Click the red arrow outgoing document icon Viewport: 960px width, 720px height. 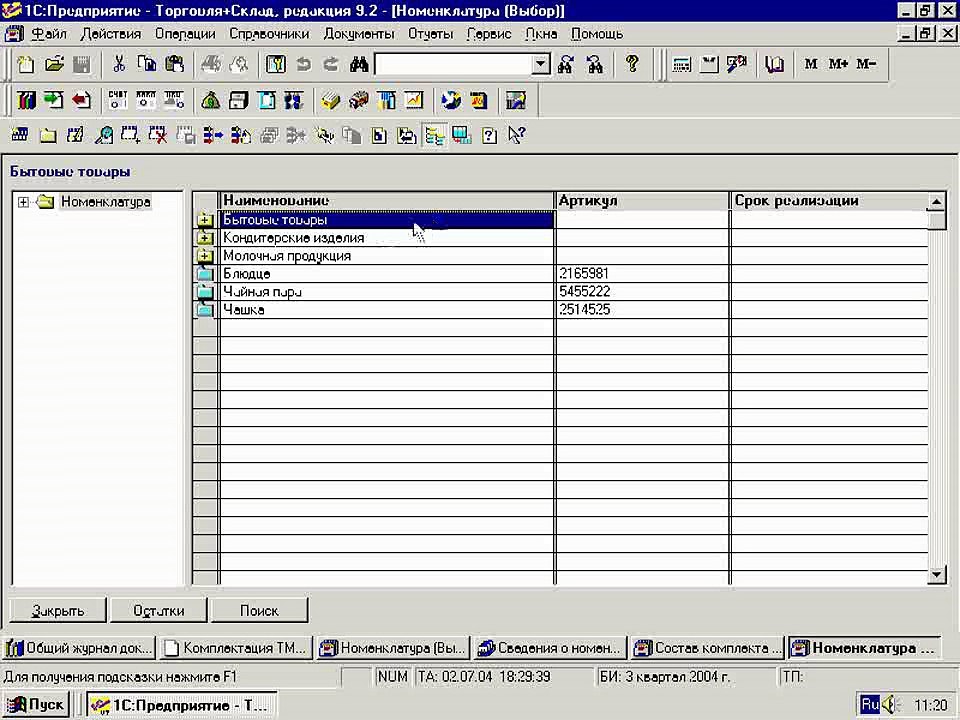[x=81, y=100]
